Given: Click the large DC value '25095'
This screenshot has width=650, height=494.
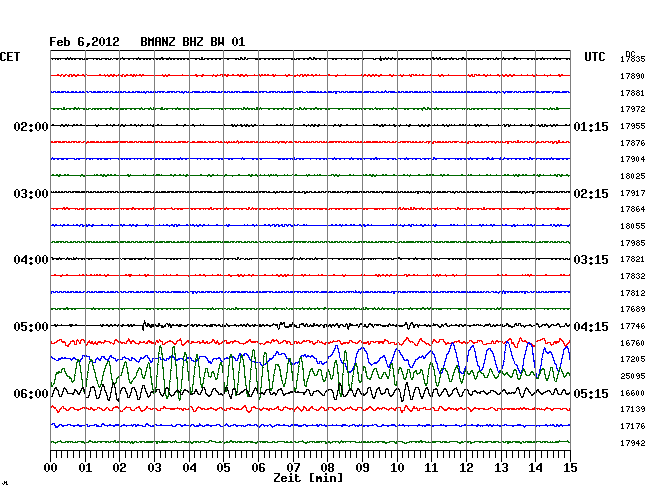Looking at the screenshot, I should point(633,376).
